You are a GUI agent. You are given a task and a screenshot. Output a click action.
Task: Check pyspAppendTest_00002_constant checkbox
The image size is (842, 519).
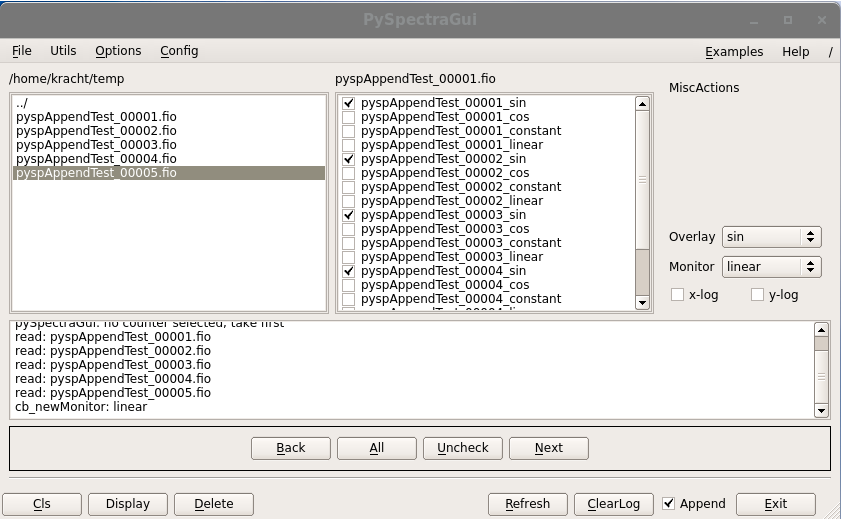pos(349,187)
